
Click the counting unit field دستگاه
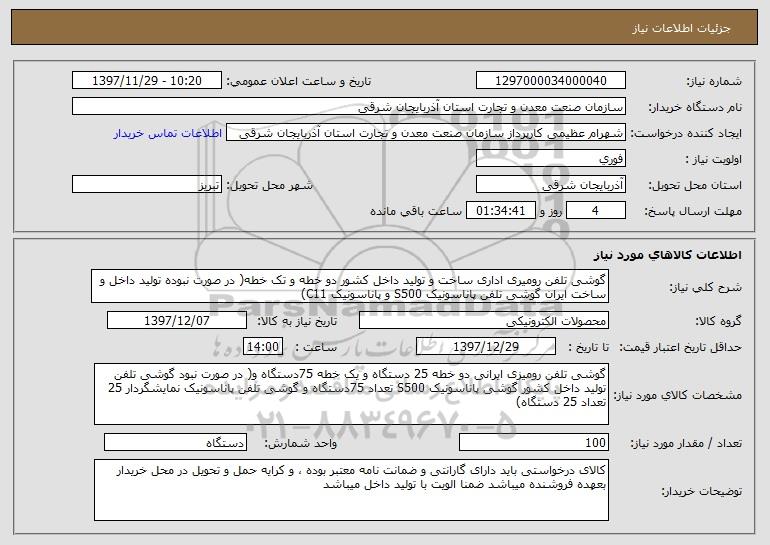click(x=175, y=442)
